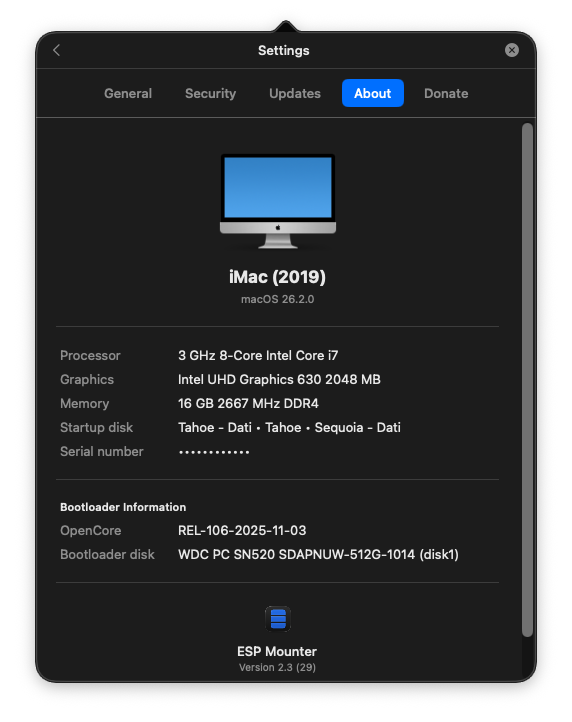Click the Startup disk value Tahoe - Dati
The image size is (572, 722).
(x=289, y=427)
